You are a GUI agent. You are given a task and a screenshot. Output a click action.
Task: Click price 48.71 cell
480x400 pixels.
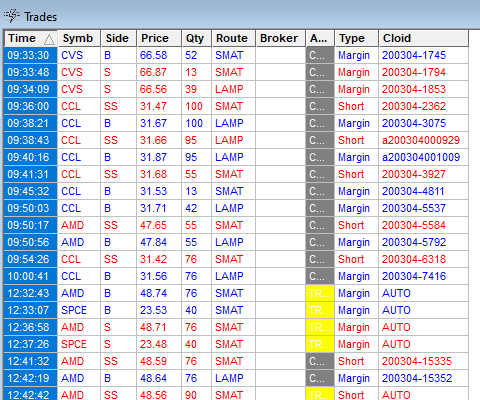pyautogui.click(x=153, y=327)
